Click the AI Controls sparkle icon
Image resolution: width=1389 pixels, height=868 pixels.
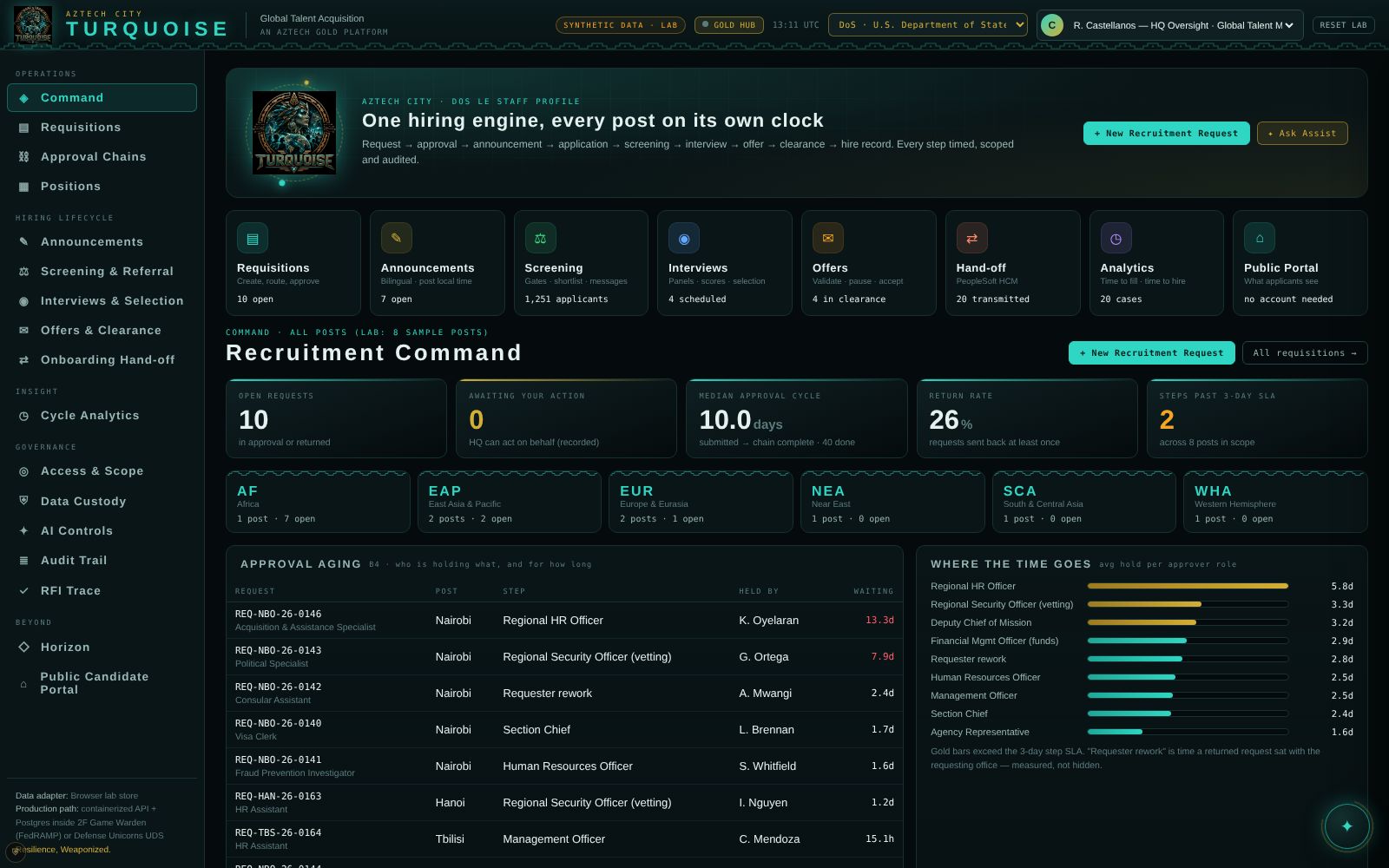coord(23,530)
